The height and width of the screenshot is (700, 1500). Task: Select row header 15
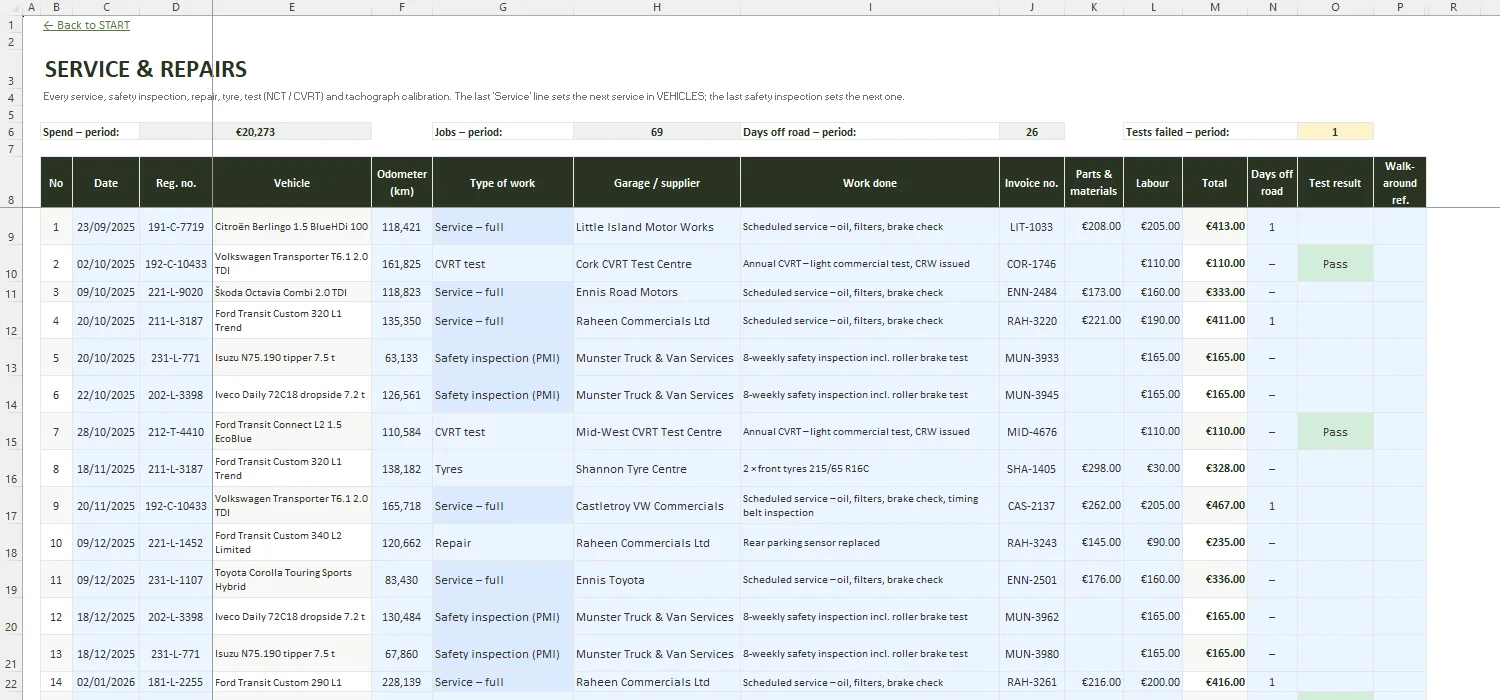coord(11,432)
